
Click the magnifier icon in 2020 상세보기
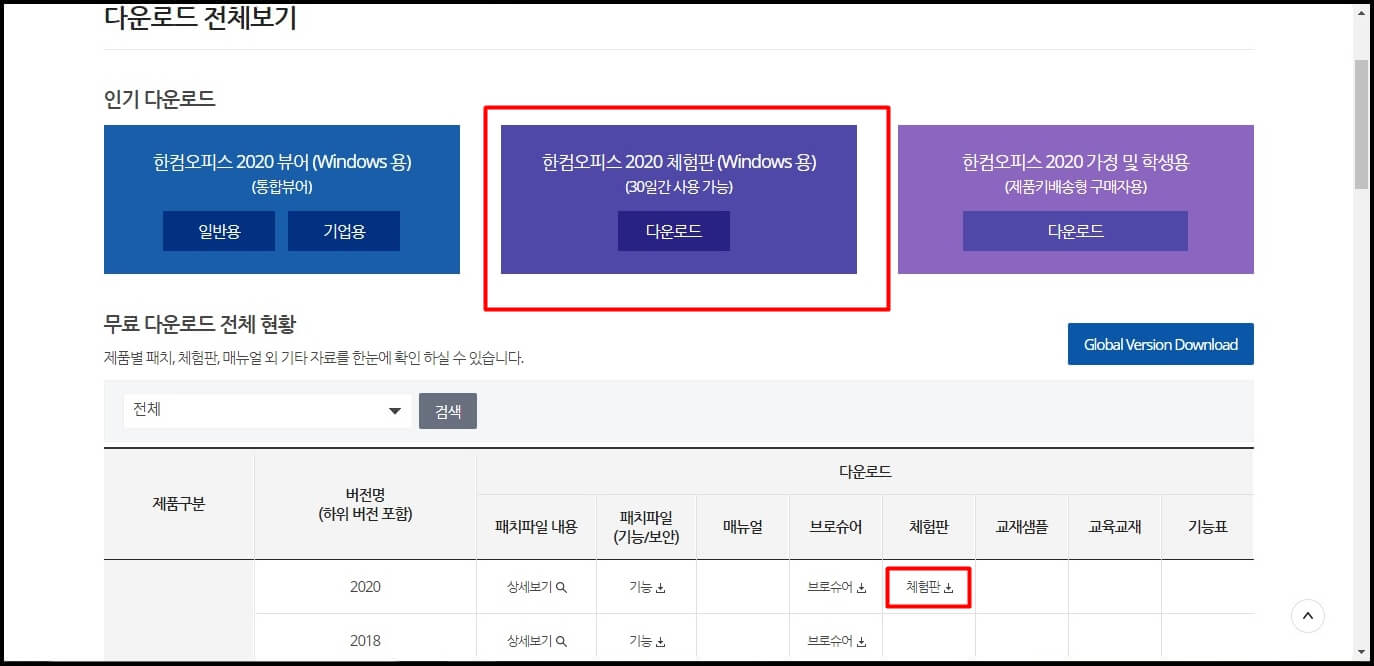[x=561, y=588]
